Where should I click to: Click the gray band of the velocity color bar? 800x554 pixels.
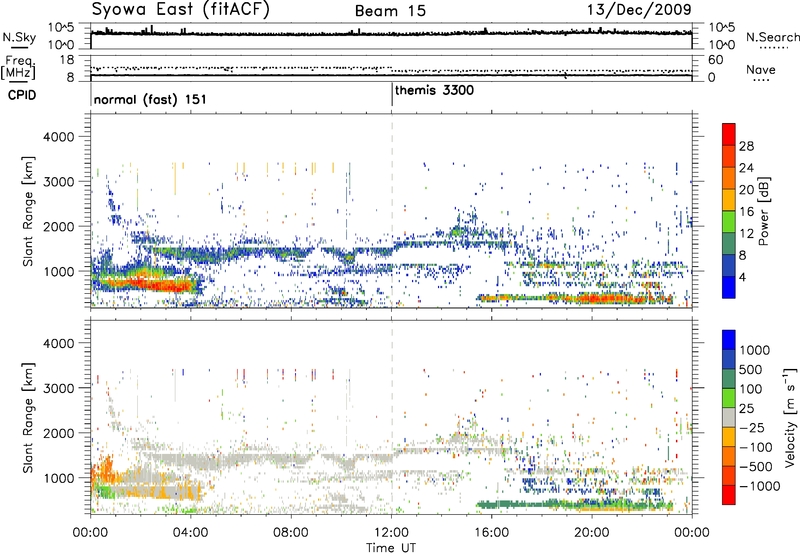click(x=729, y=417)
